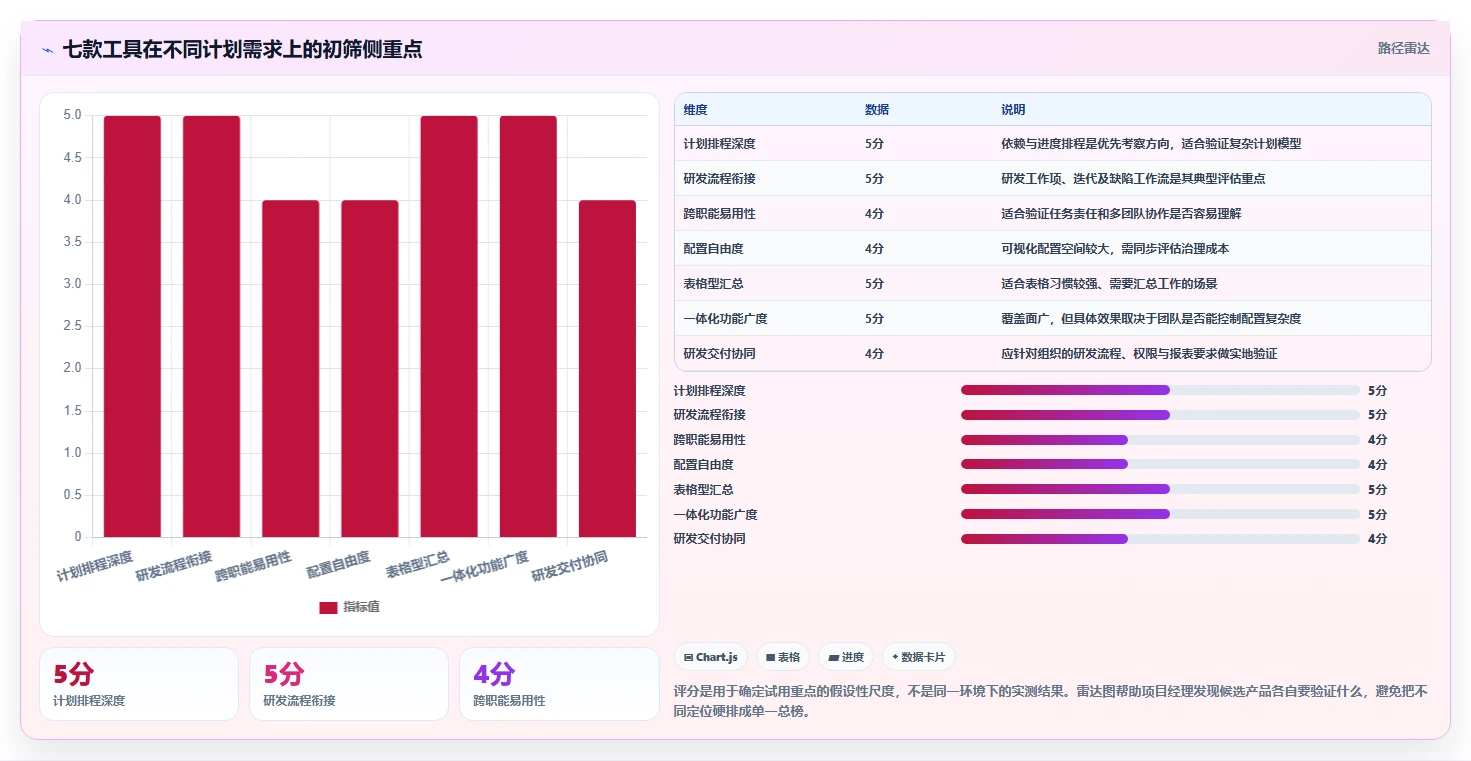The height and width of the screenshot is (761, 1471).
Task: Select the 数据卡片 chip
Action: (x=919, y=657)
